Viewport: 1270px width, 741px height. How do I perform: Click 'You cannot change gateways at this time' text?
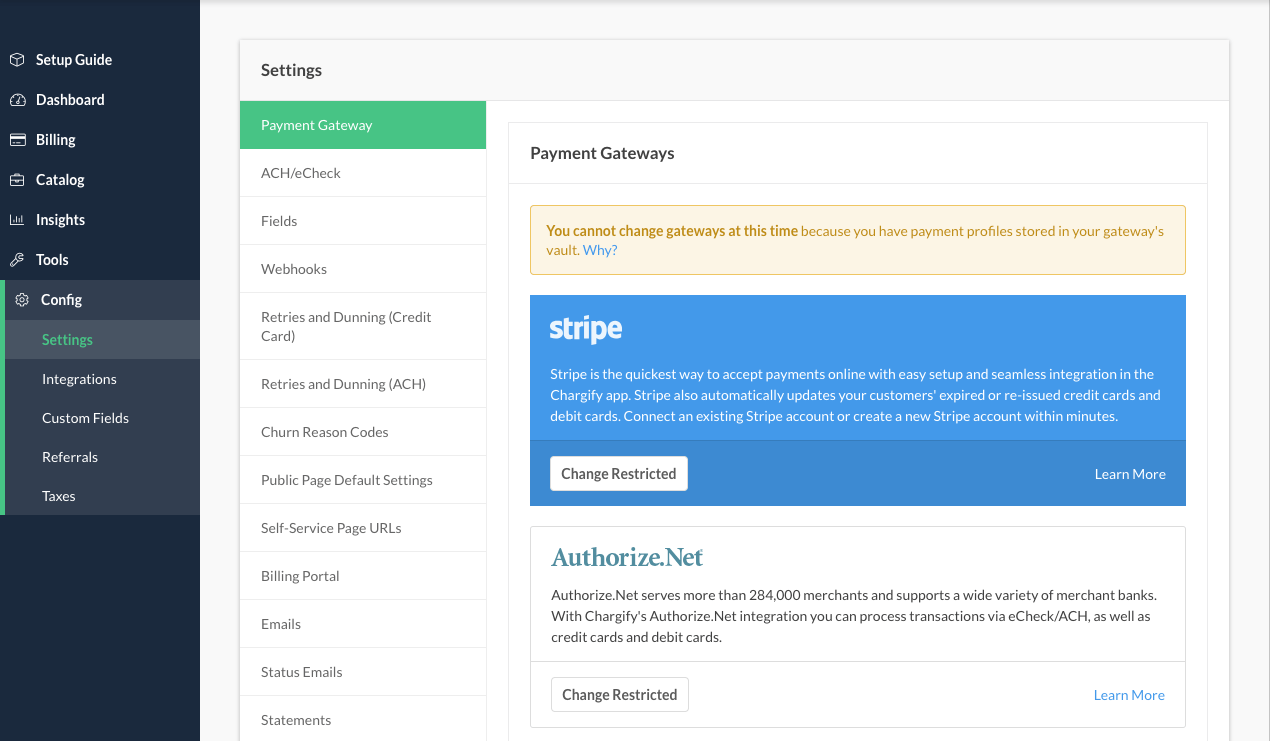tap(672, 231)
